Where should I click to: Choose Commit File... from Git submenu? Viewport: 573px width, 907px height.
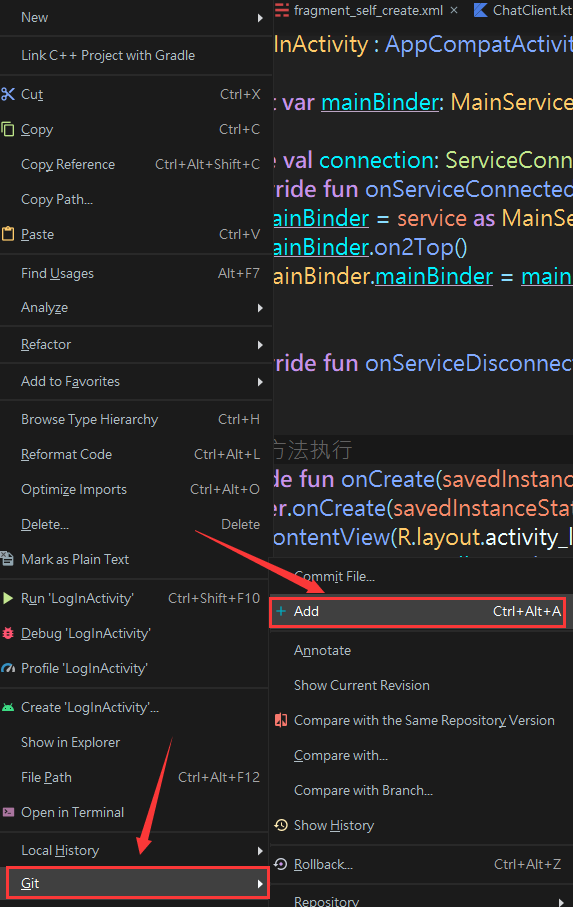pyautogui.click(x=334, y=577)
